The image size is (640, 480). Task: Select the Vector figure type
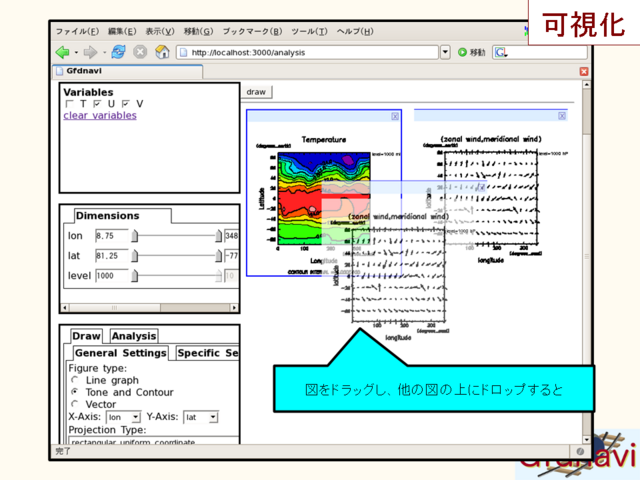[75, 404]
